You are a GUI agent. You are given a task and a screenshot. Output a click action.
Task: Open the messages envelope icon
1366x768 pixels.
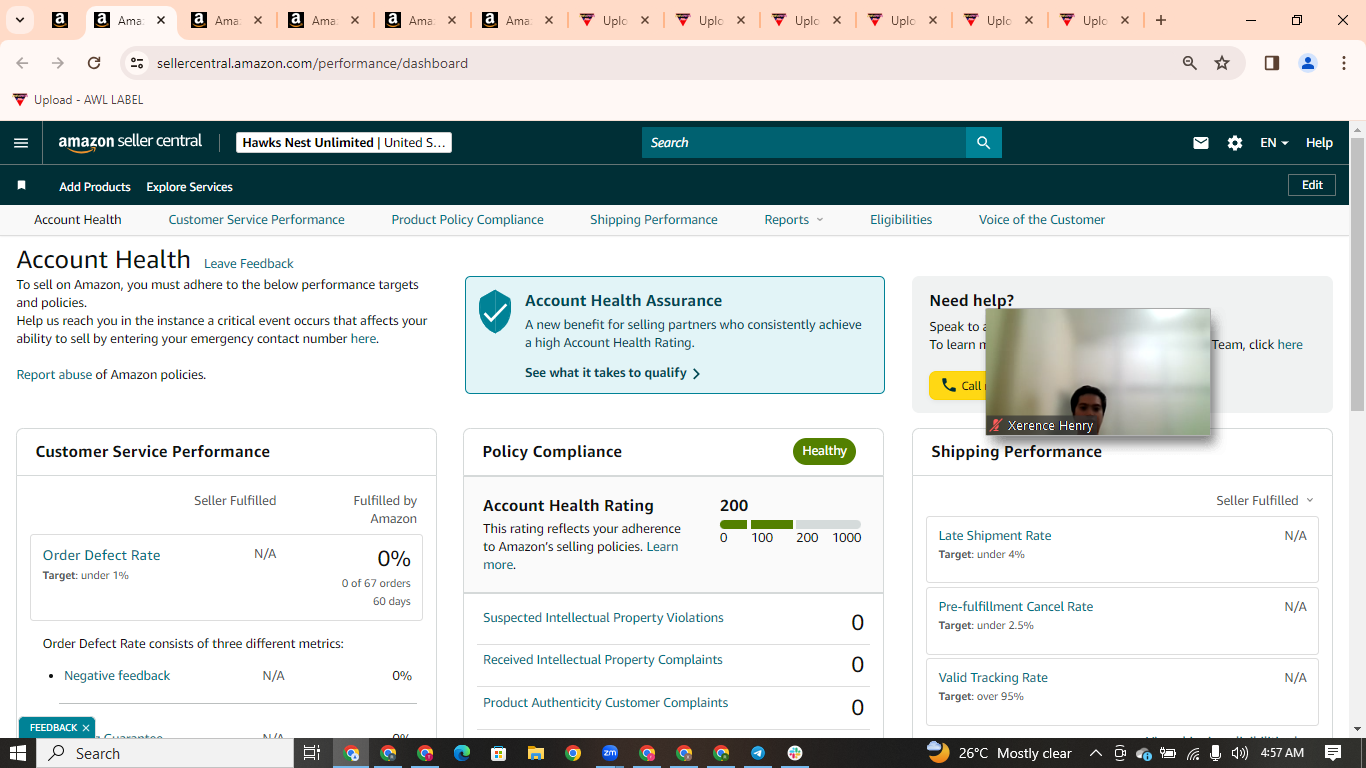1201,143
